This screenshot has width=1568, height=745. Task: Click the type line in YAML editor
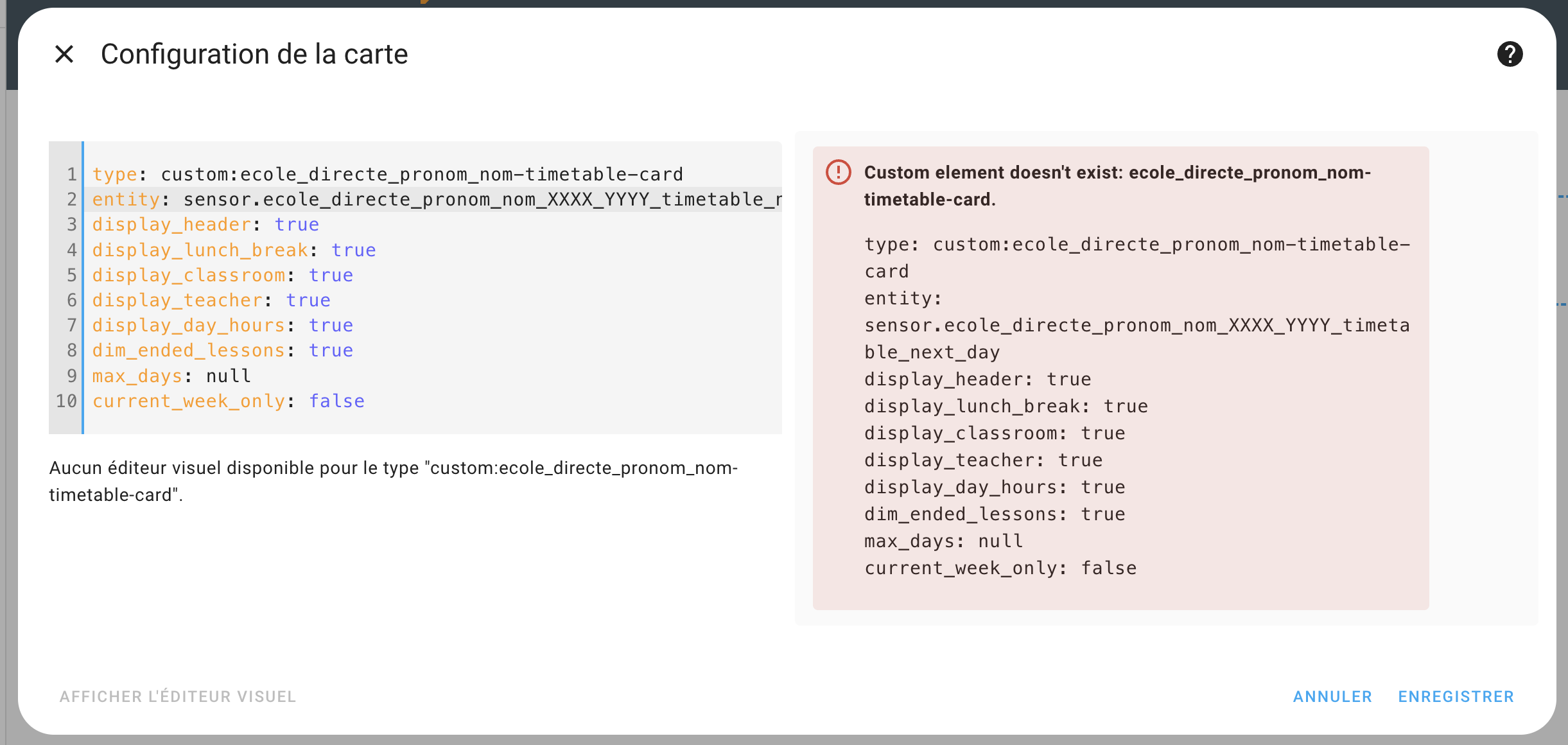387,174
